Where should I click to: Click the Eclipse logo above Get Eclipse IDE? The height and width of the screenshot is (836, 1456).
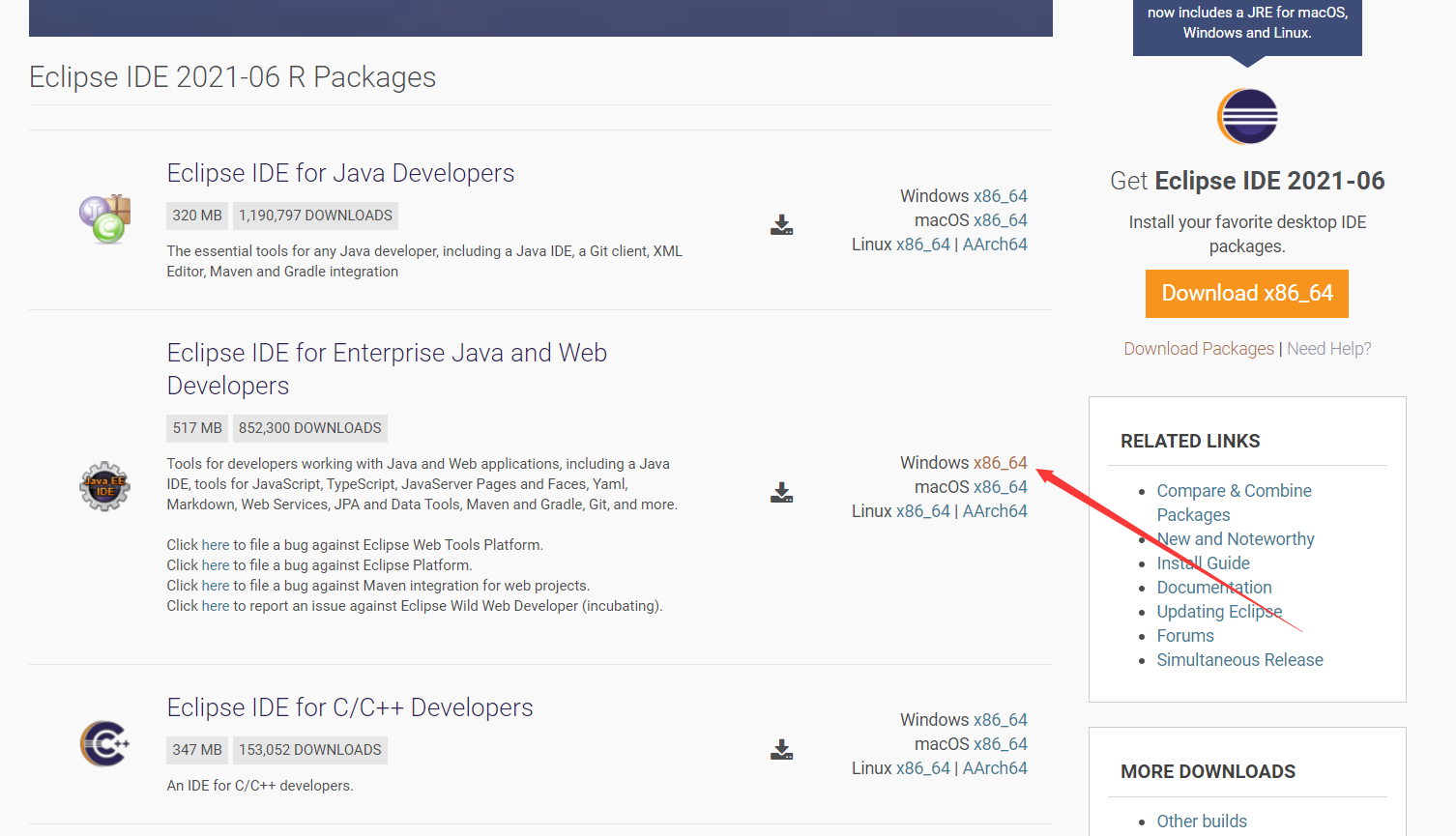pyautogui.click(x=1247, y=117)
